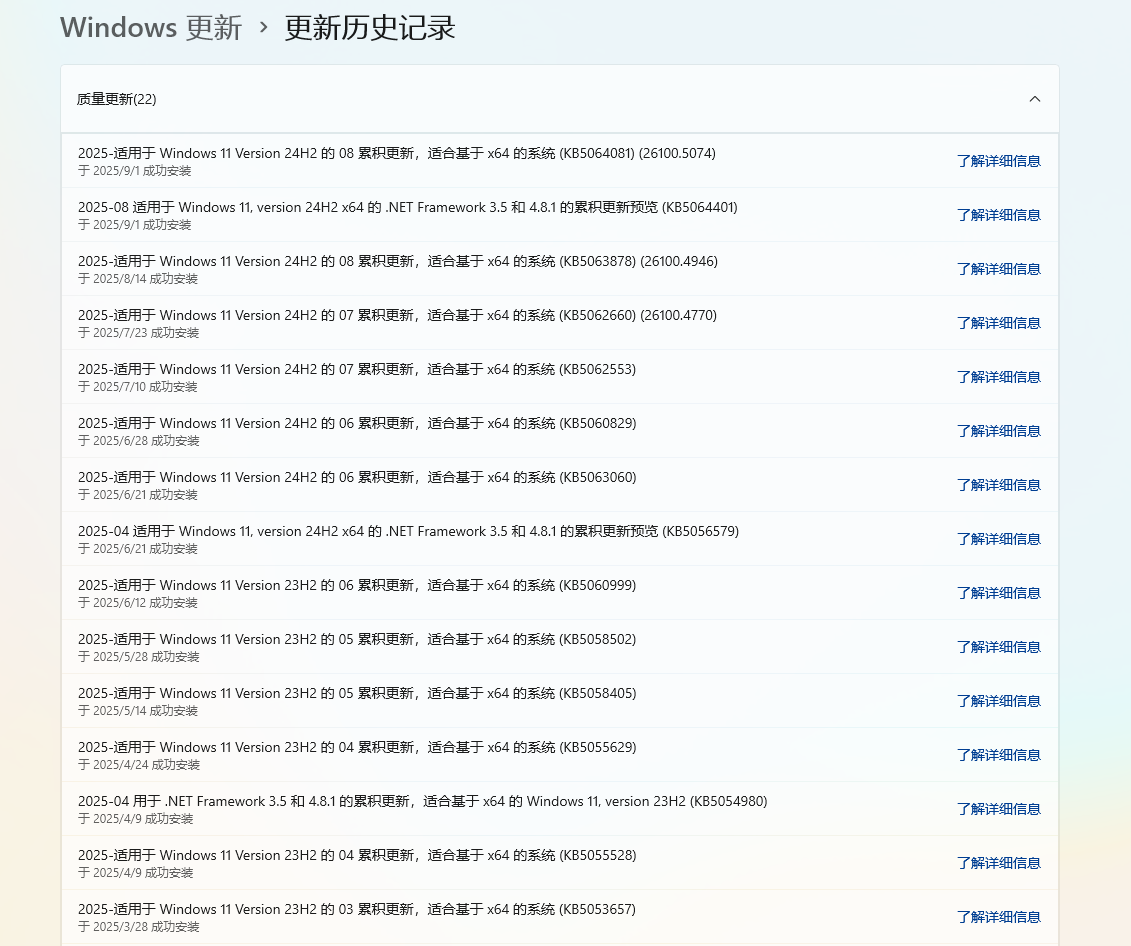Click the KB5058405 update title
This screenshot has height=946, width=1131.
[x=357, y=694]
